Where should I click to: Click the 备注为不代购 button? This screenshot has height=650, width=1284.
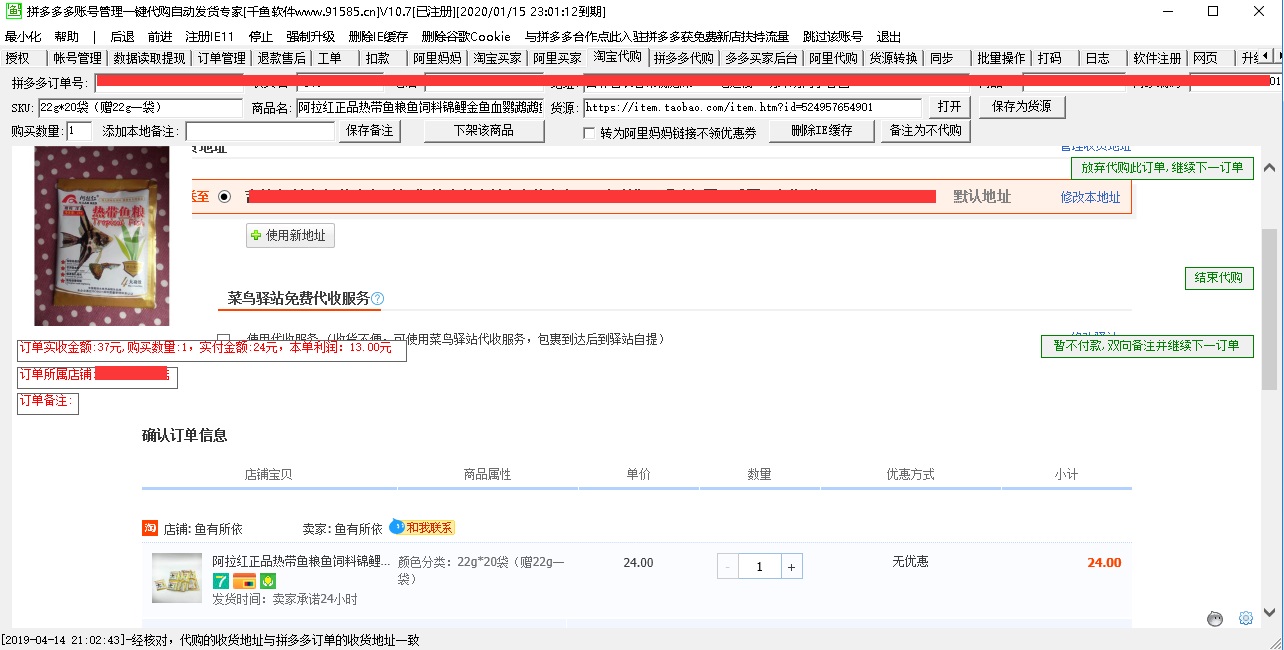(925, 131)
